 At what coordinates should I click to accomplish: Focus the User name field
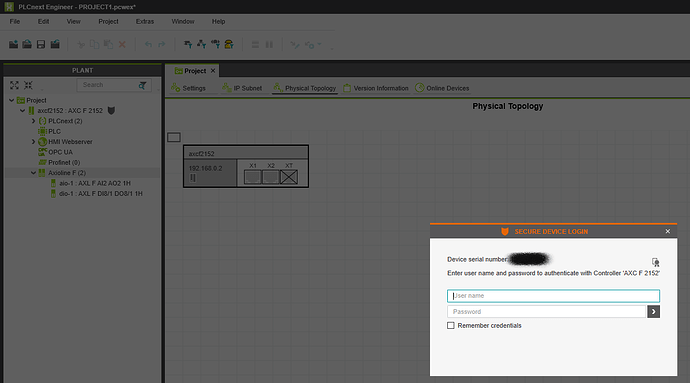click(553, 296)
